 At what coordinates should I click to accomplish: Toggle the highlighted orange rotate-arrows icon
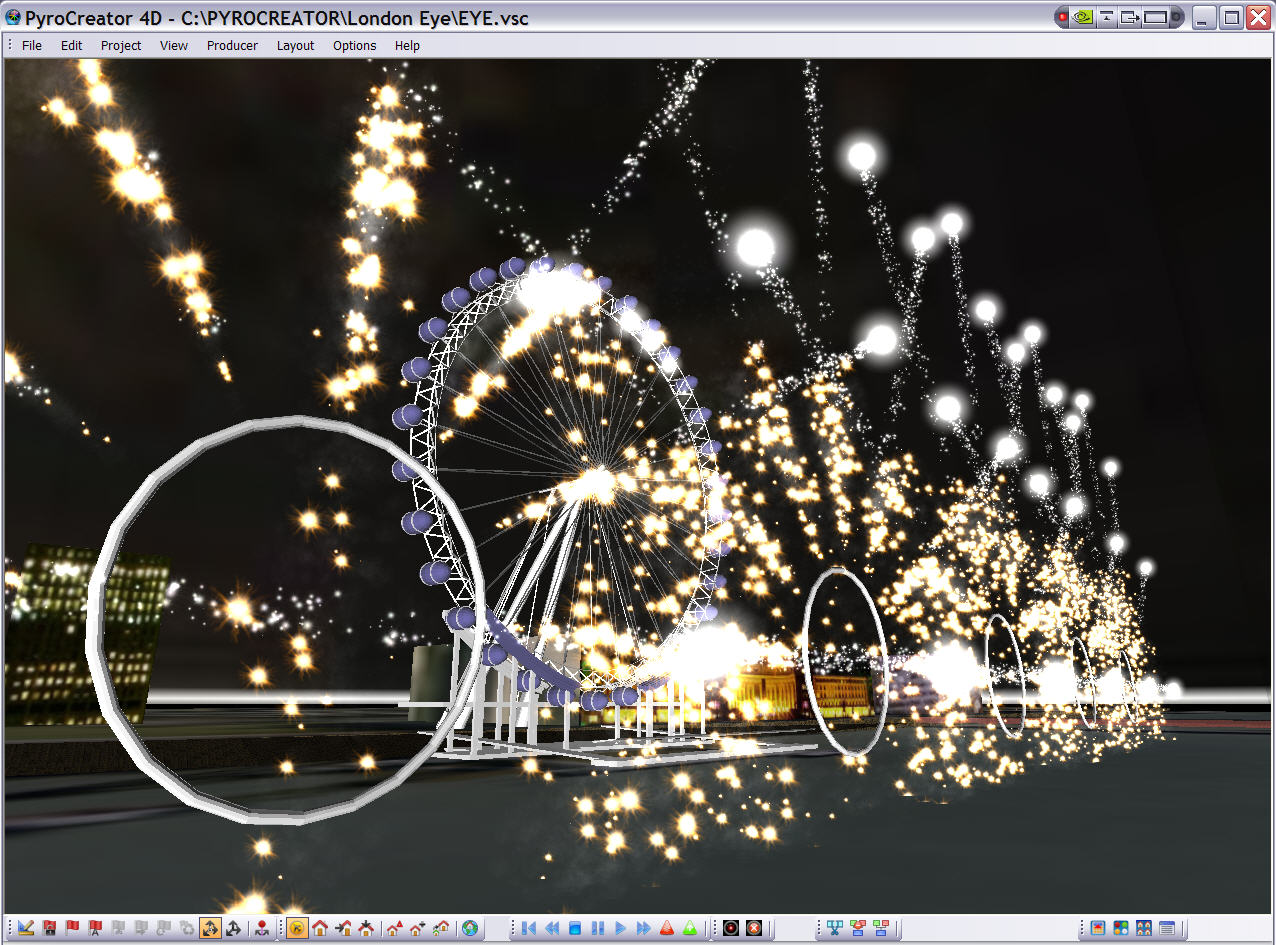210,928
